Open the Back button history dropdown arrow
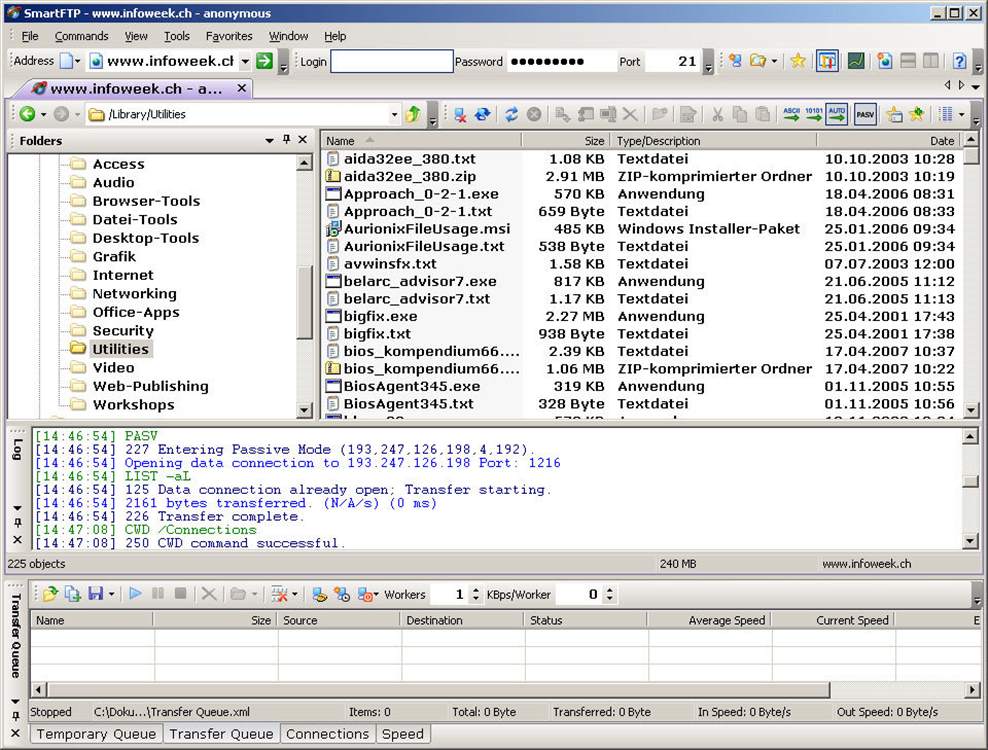 tap(43, 114)
